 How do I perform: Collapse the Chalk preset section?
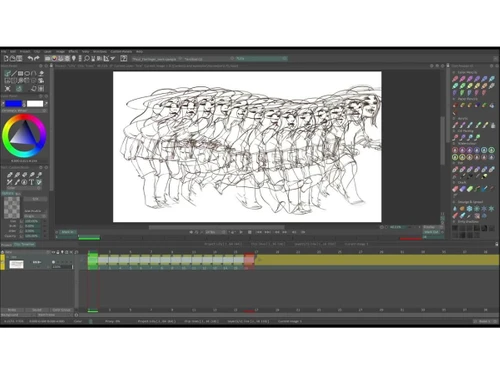(x=454, y=183)
